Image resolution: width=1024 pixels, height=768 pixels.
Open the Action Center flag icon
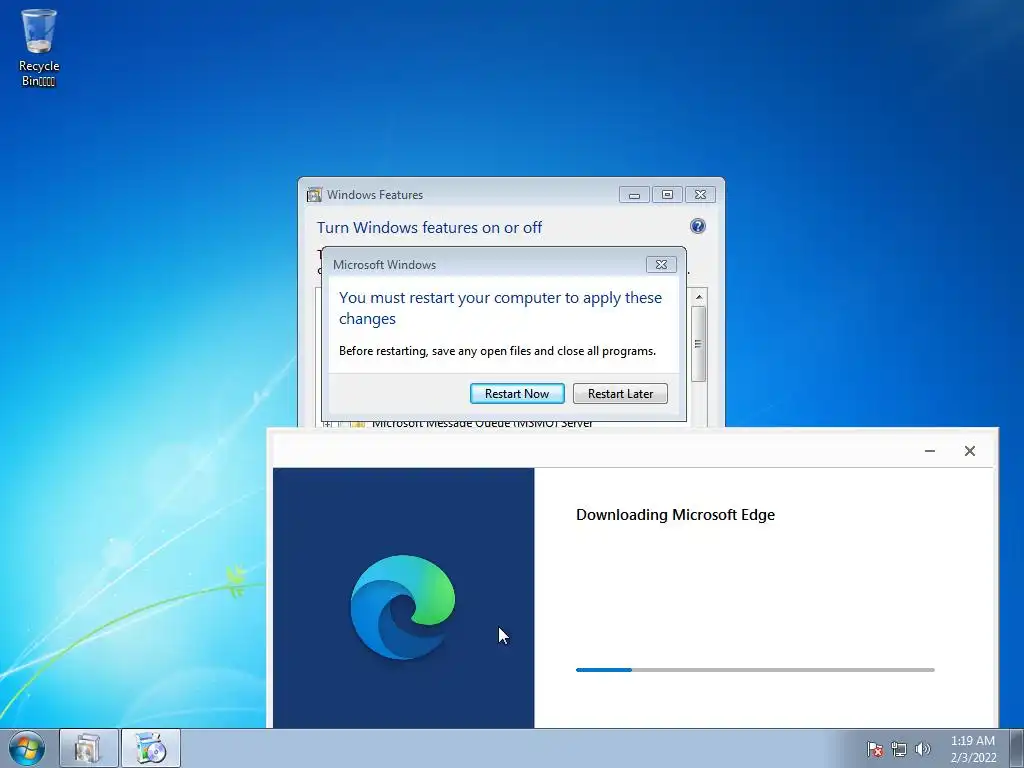[x=874, y=749]
